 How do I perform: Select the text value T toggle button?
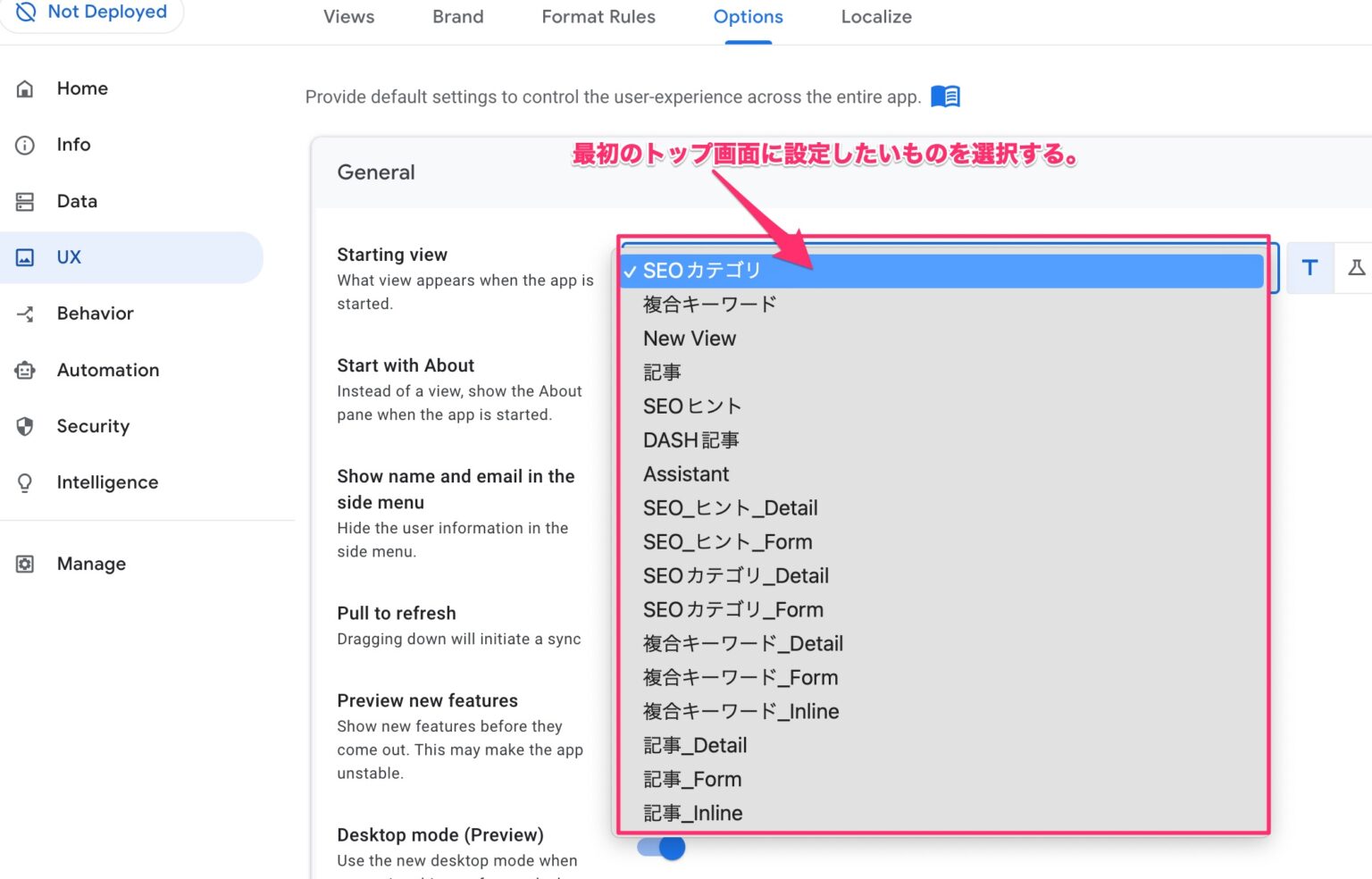(x=1309, y=267)
